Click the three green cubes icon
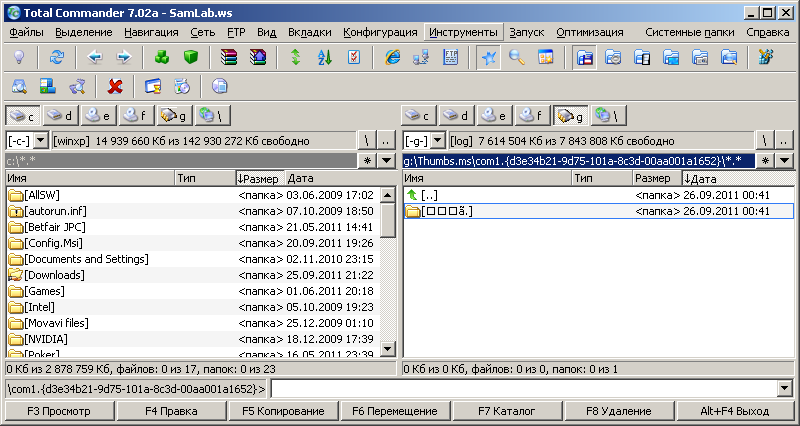 [162, 57]
